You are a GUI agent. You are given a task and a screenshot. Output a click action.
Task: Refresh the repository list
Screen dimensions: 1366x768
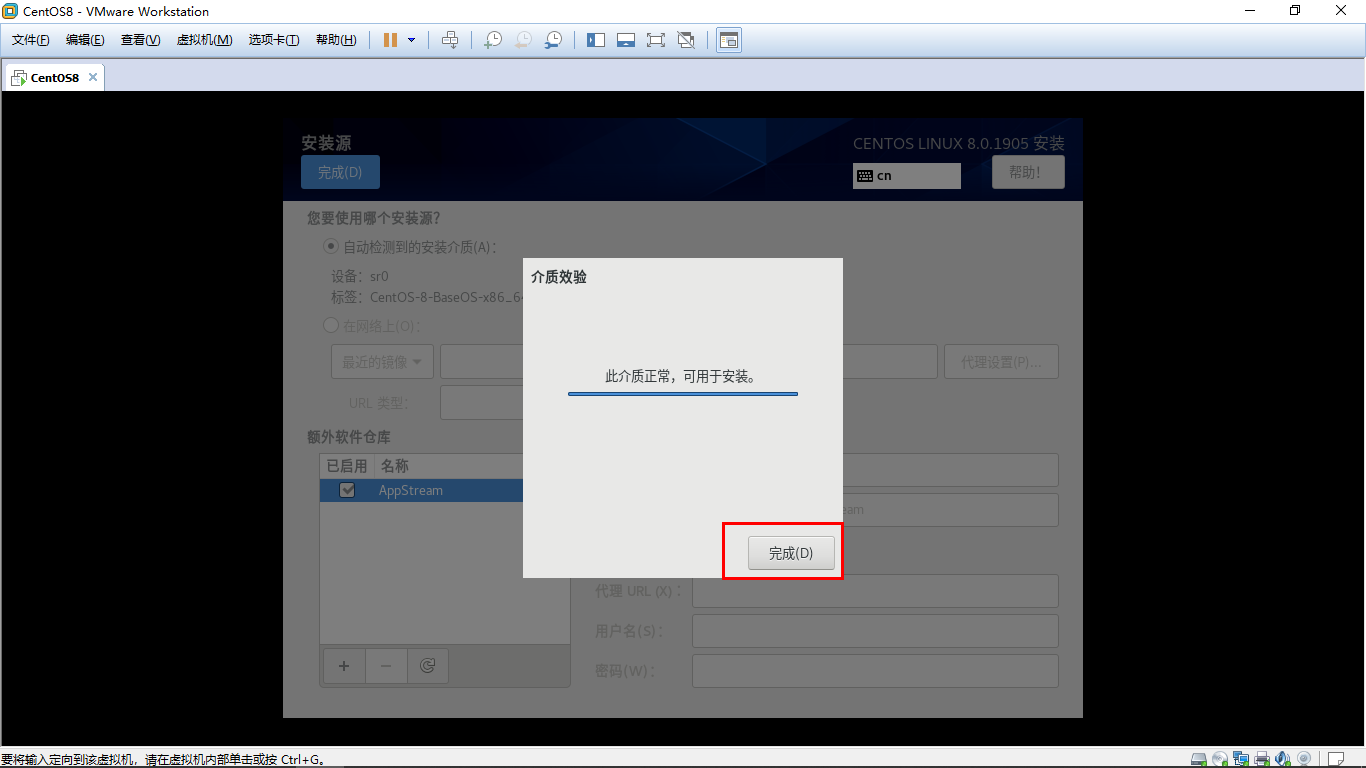(428, 666)
